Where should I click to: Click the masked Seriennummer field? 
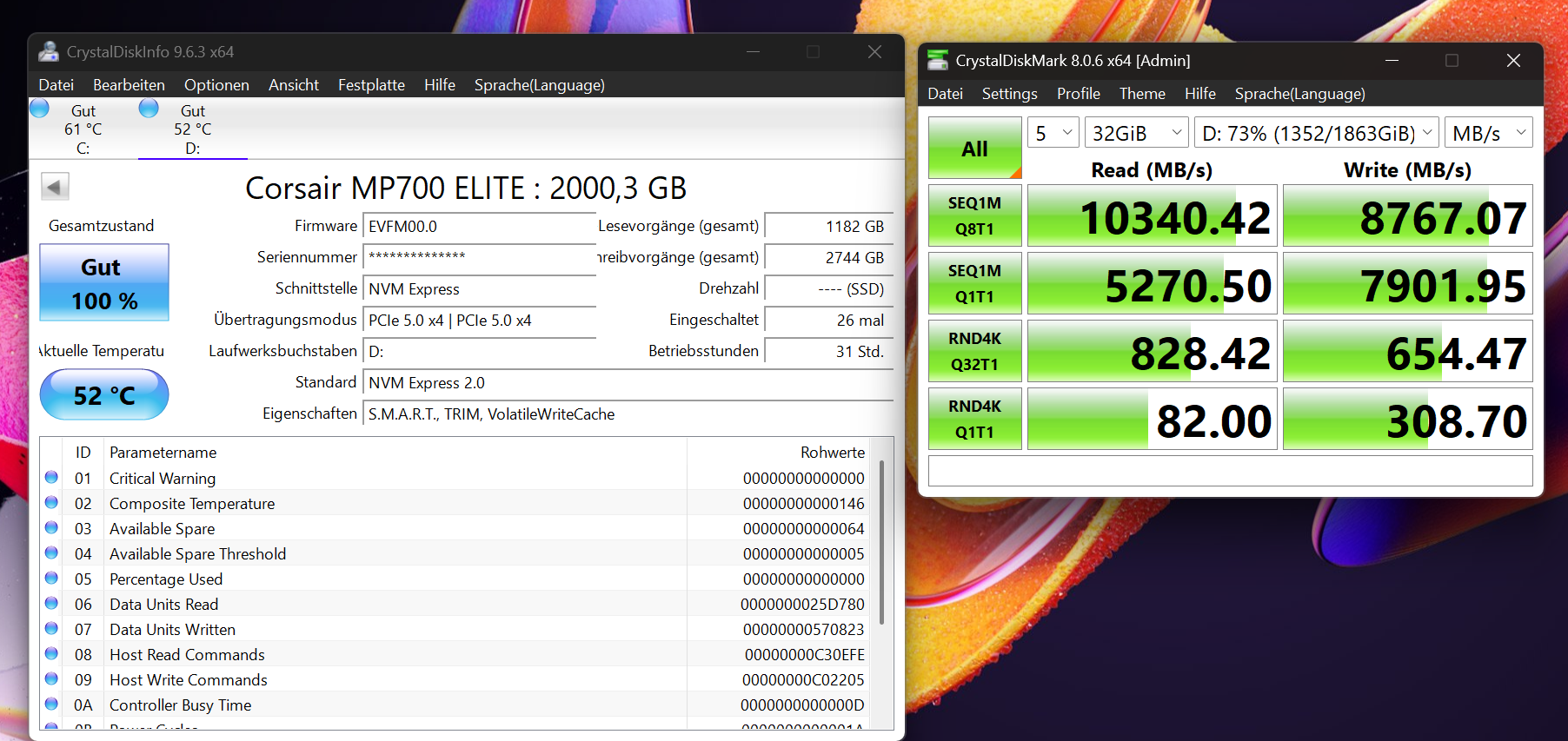tap(480, 258)
